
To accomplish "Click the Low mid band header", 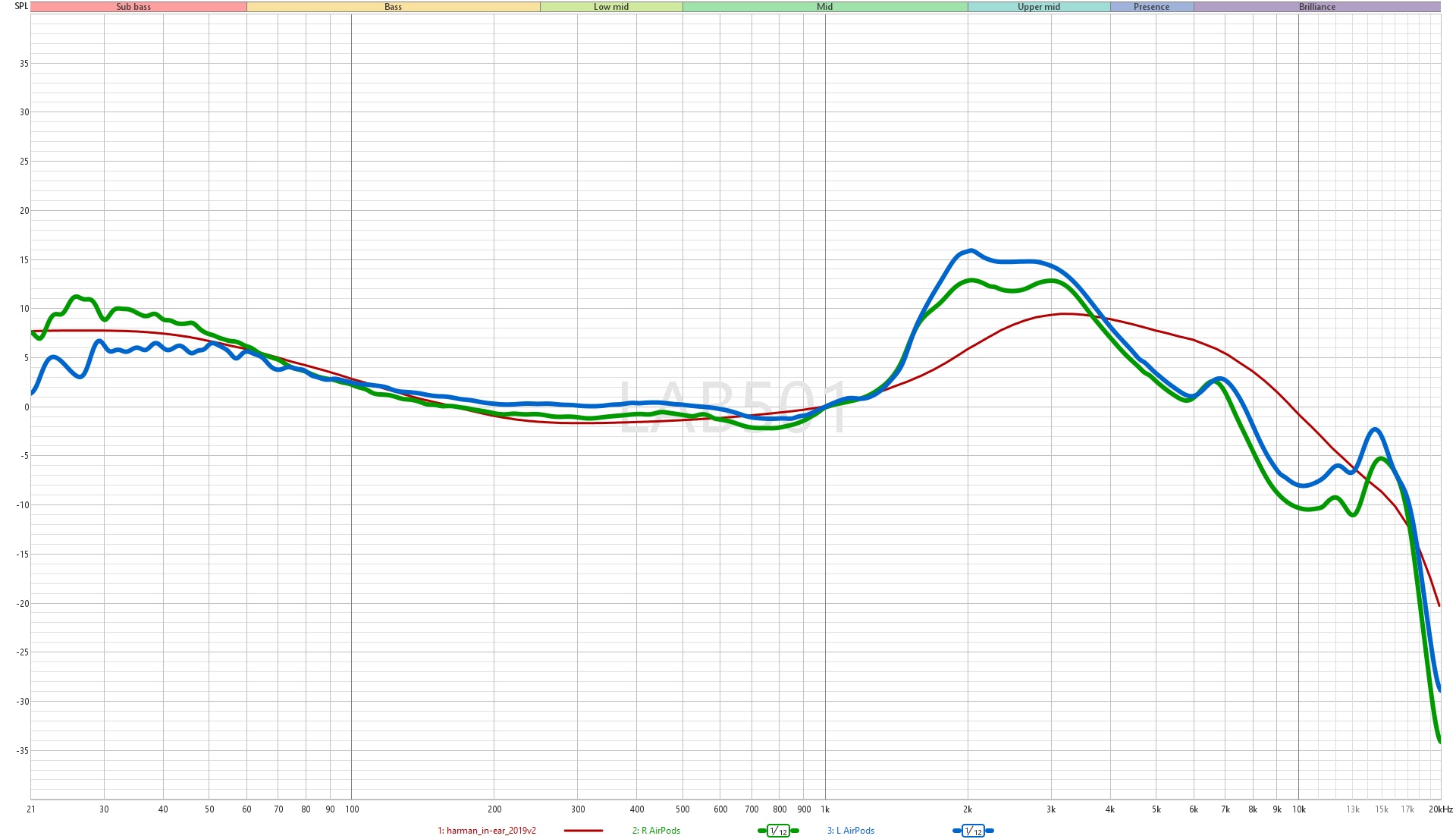I will click(611, 7).
